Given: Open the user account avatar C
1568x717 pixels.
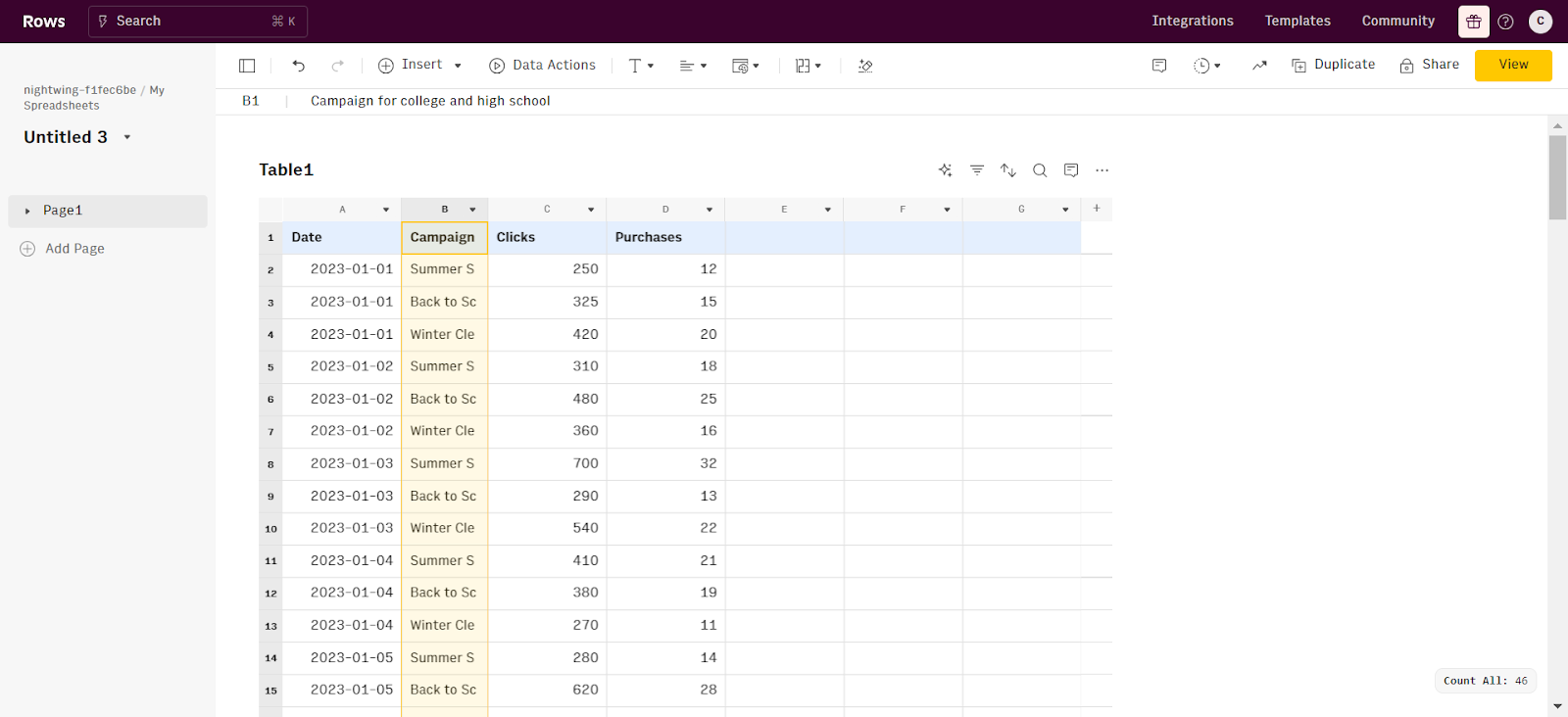Looking at the screenshot, I should (x=1541, y=21).
